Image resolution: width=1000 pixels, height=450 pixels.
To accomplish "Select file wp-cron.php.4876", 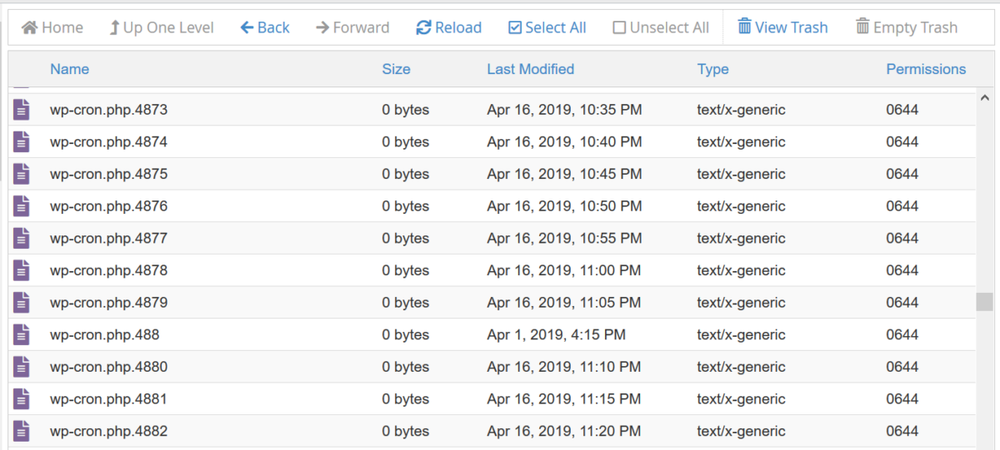I will 109,207.
